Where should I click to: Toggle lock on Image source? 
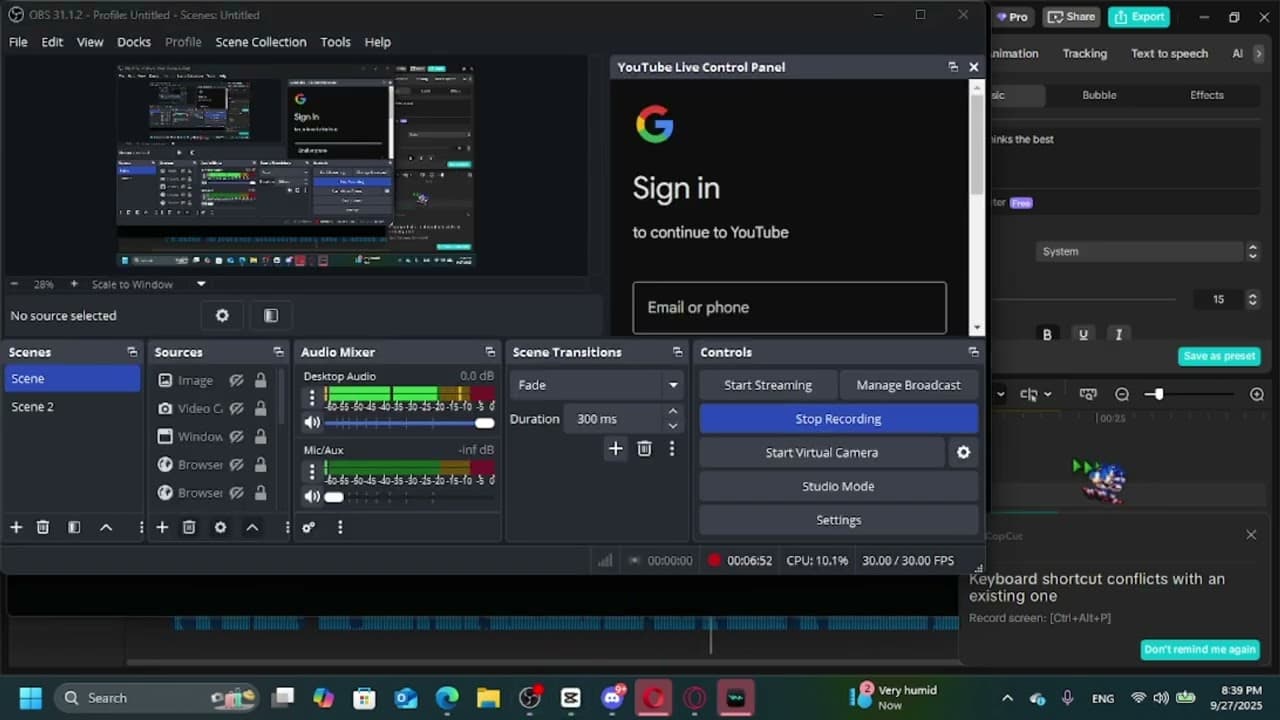[x=260, y=380]
